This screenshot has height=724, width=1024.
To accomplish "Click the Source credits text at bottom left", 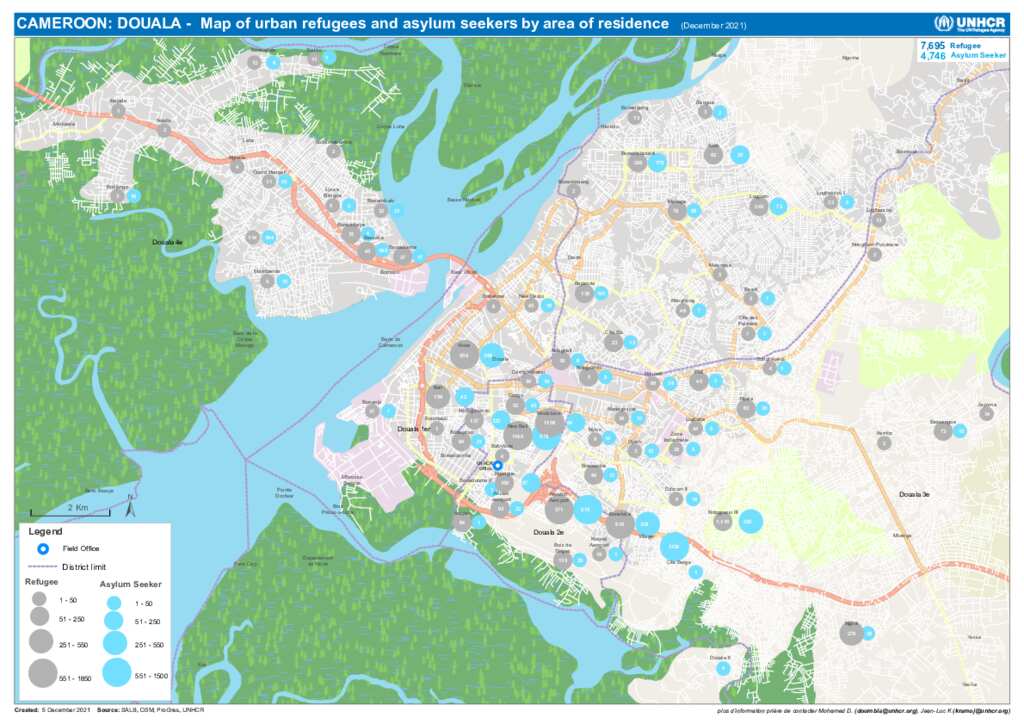I will 150,710.
